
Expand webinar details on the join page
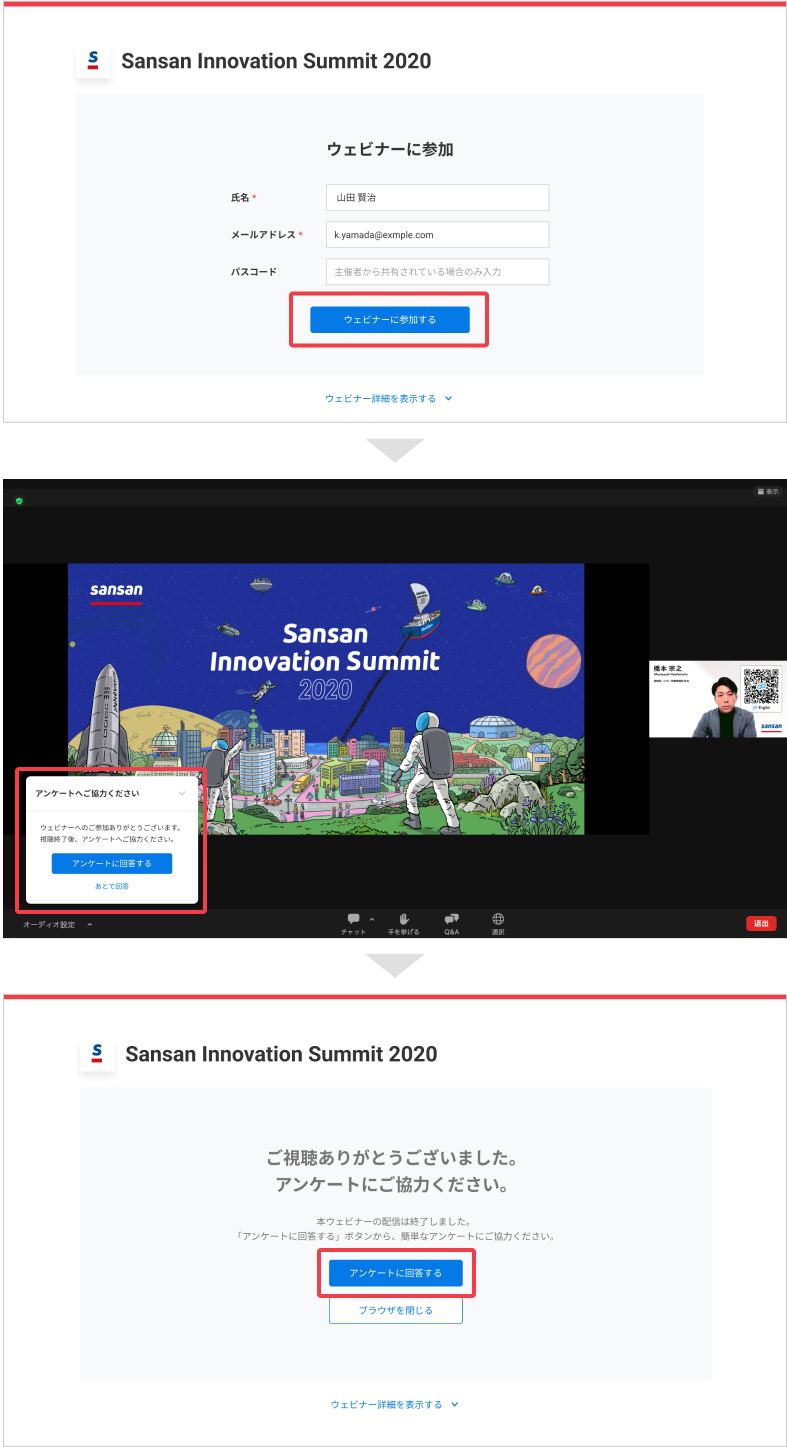pos(389,398)
